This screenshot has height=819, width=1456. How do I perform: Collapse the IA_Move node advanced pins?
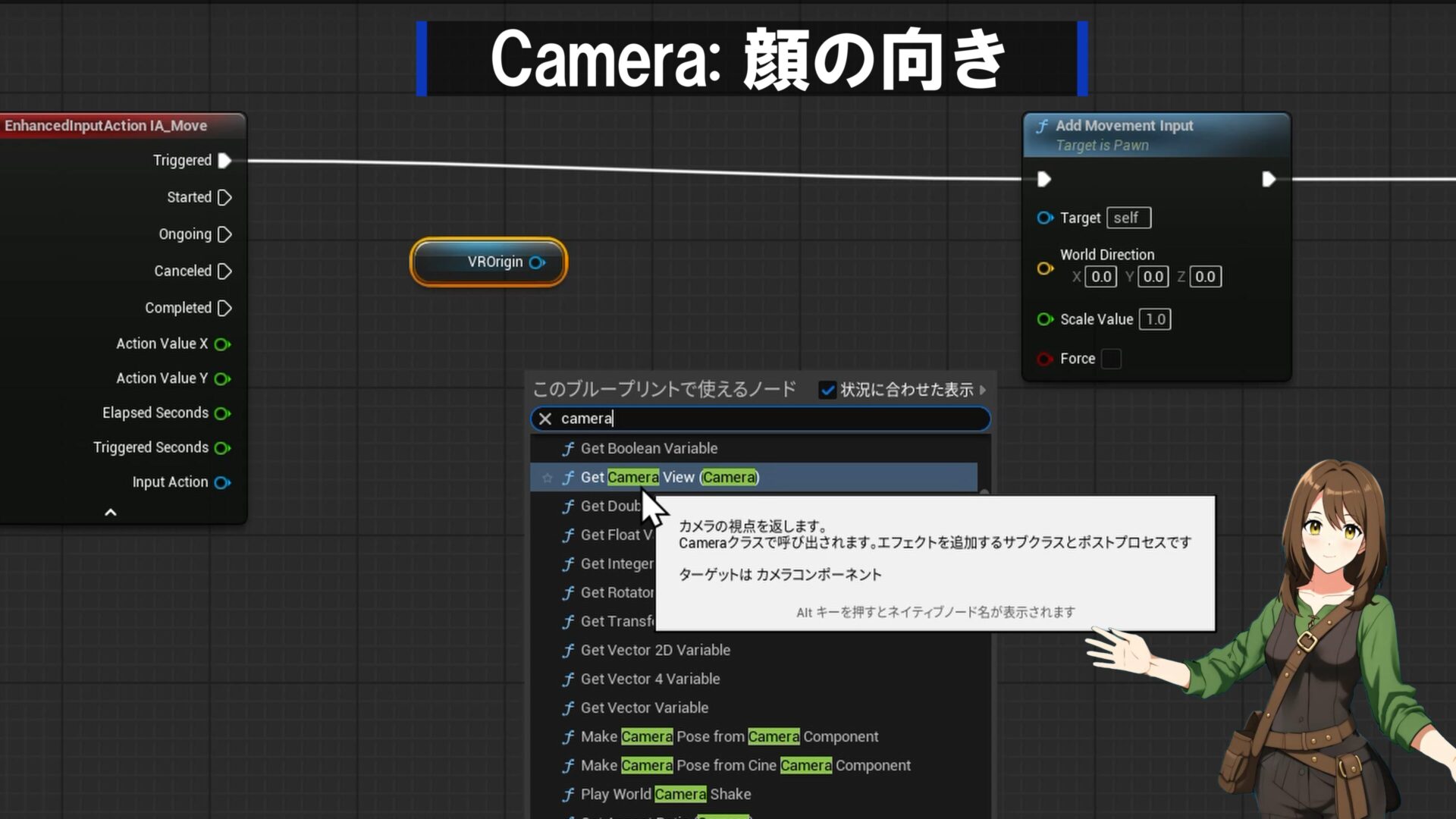[111, 513]
